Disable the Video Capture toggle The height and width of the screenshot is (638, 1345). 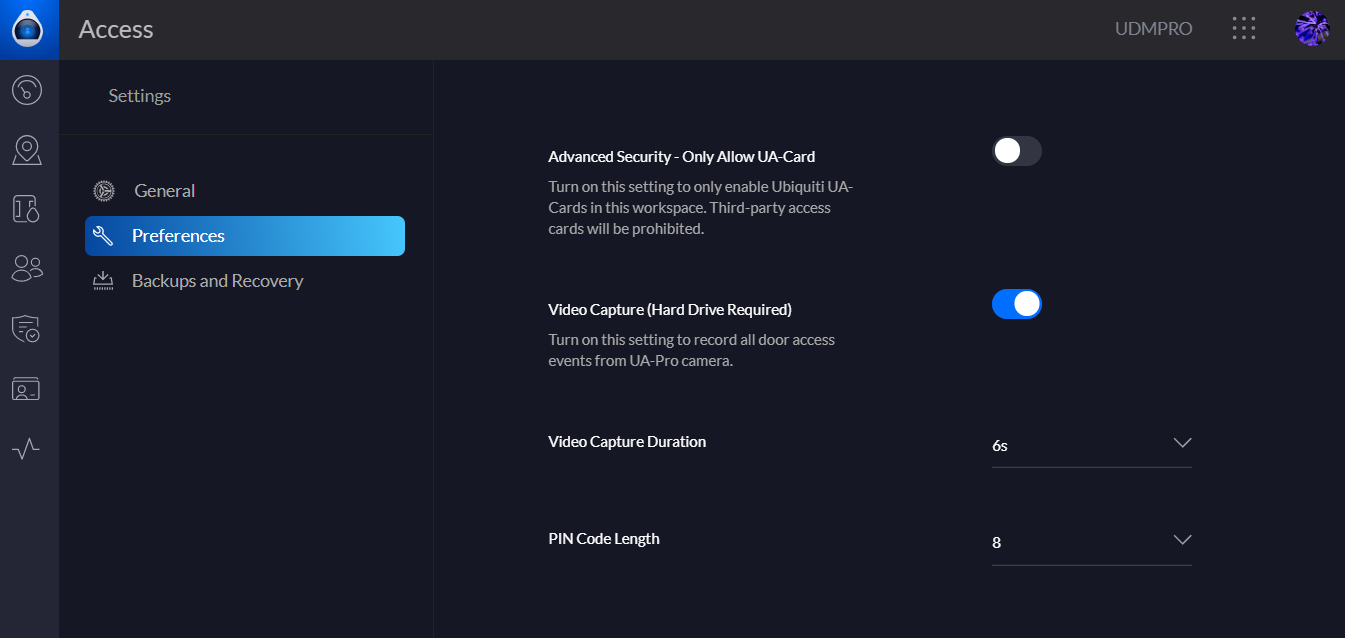click(1016, 304)
